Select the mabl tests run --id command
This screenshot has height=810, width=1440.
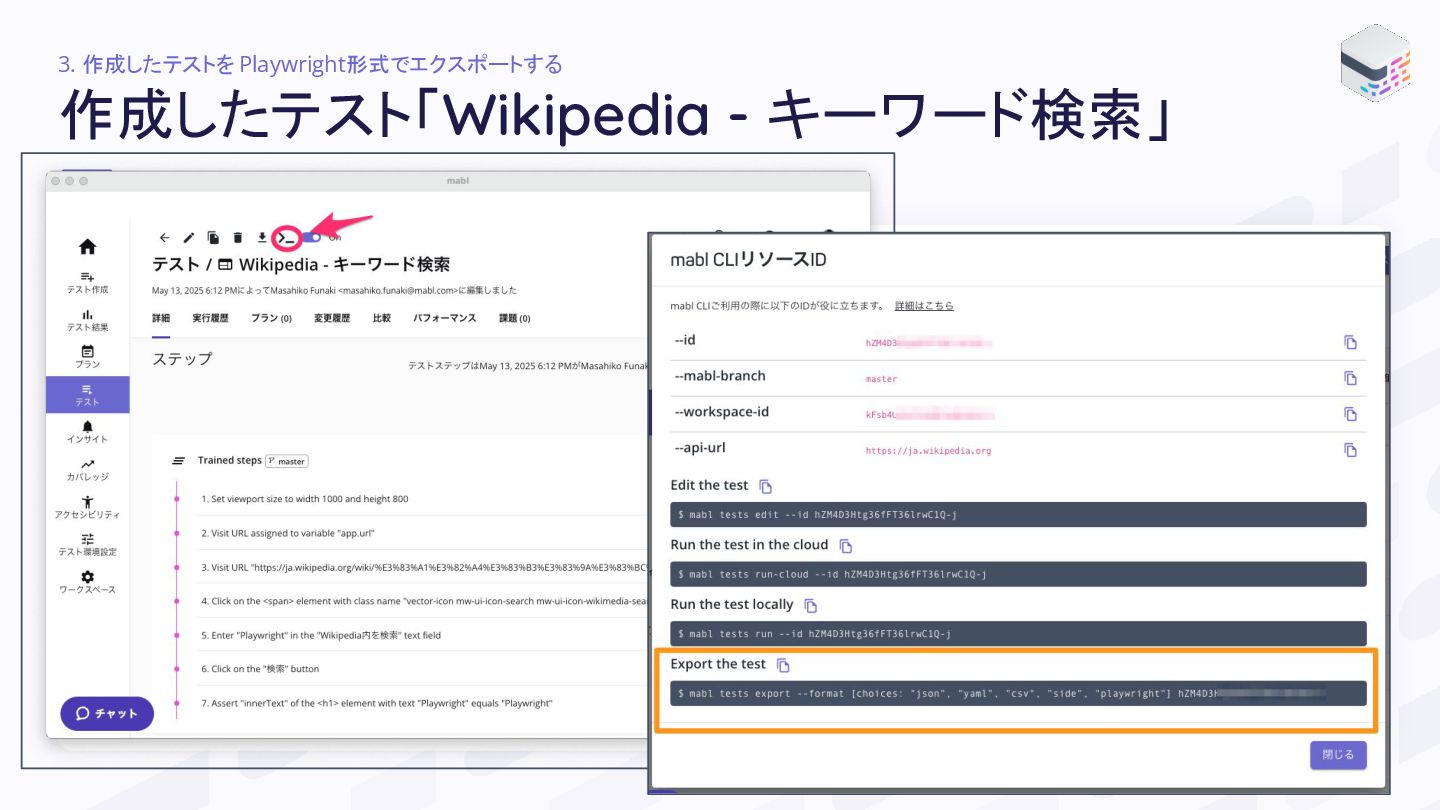coord(1018,633)
